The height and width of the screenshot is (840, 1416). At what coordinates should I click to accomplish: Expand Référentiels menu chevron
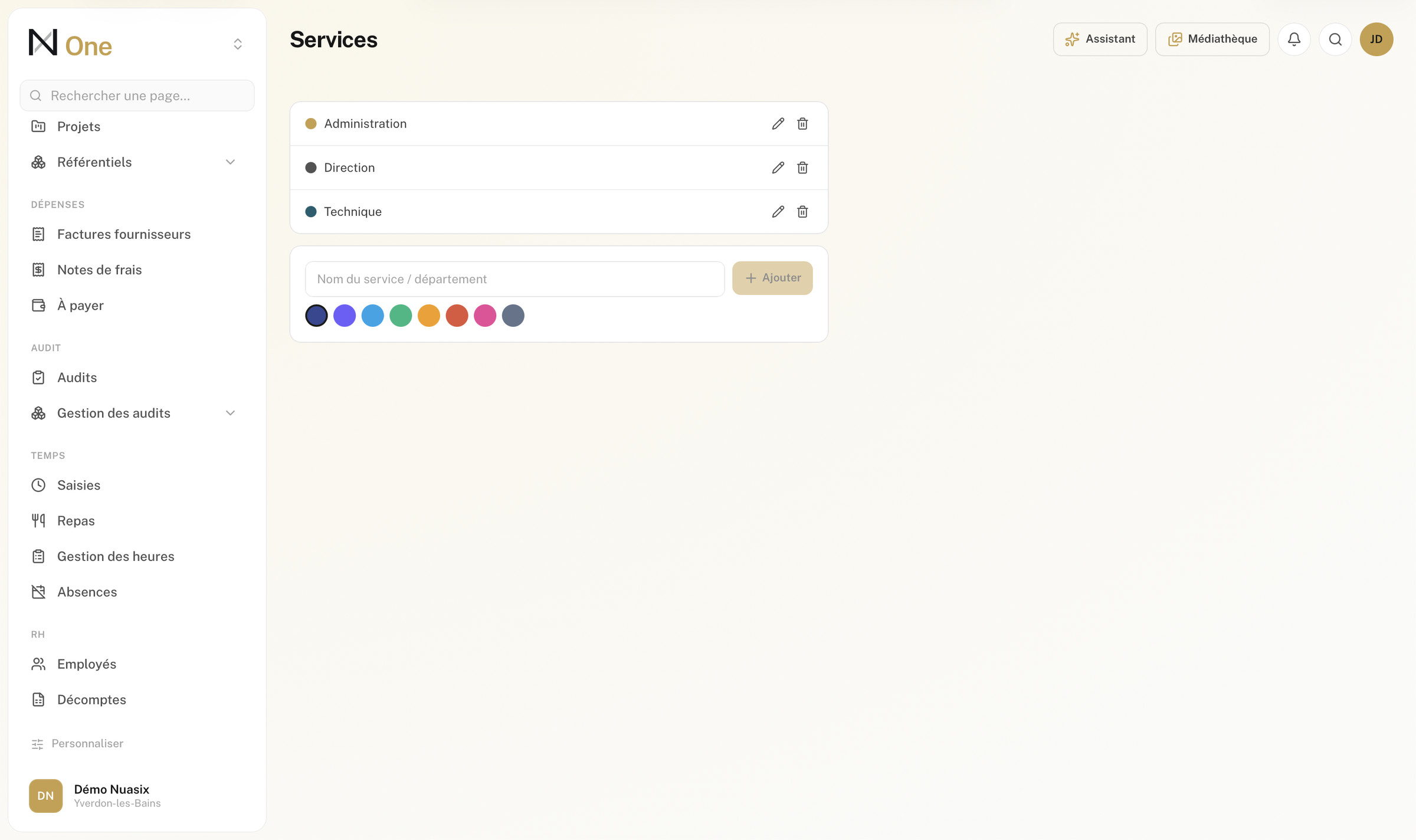tap(230, 162)
